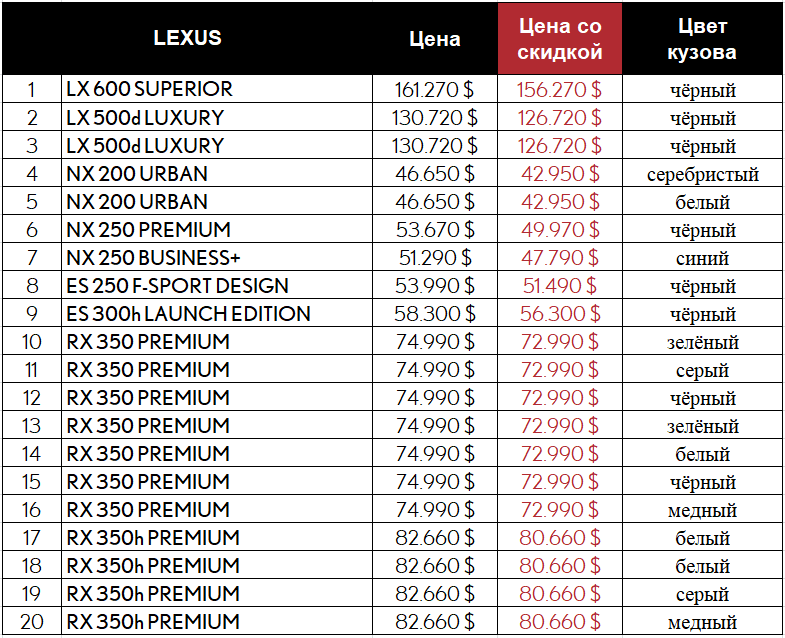This screenshot has width=785, height=638.
Task: Click the LEXUS column header
Action: (x=187, y=39)
